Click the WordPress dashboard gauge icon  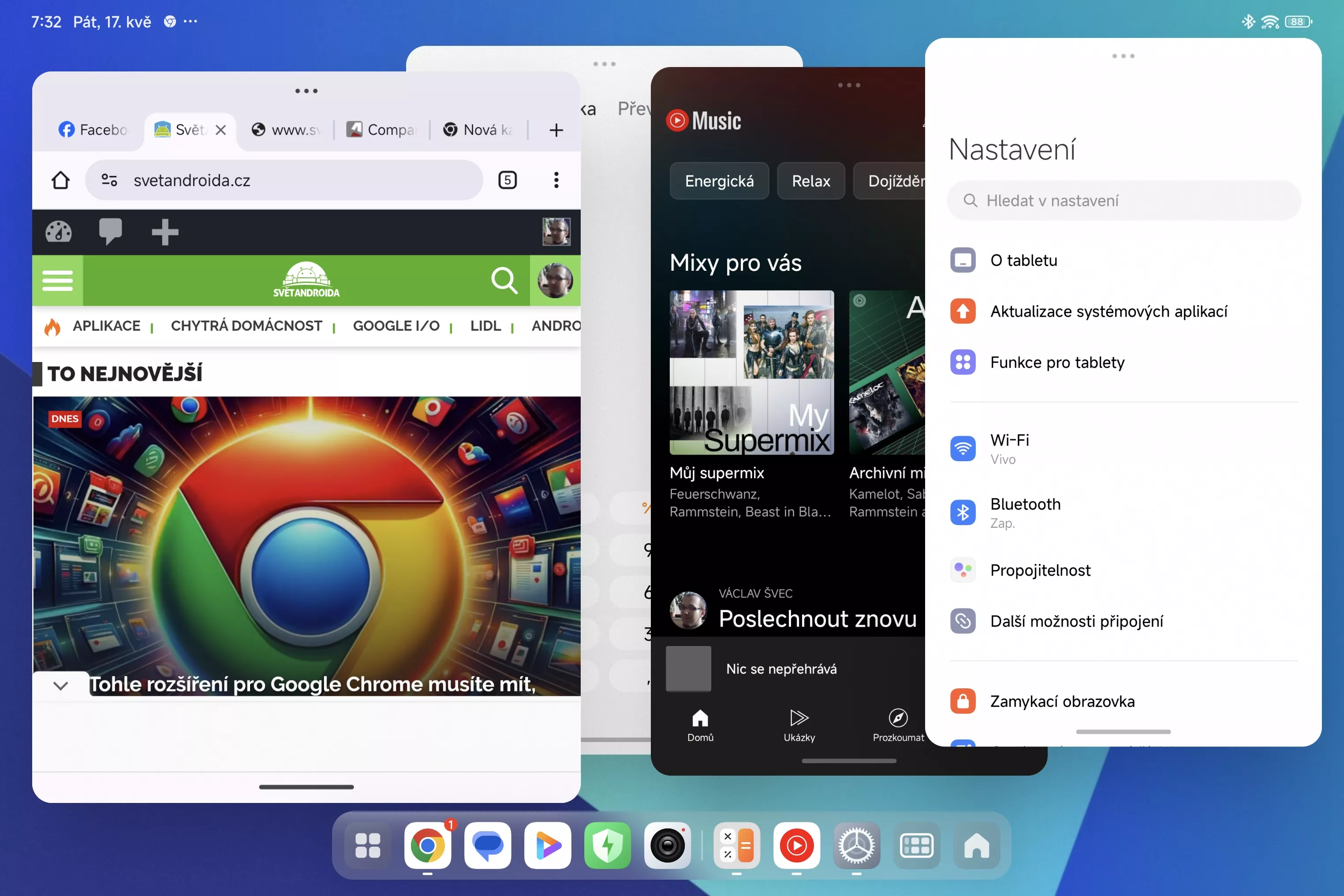tap(58, 232)
